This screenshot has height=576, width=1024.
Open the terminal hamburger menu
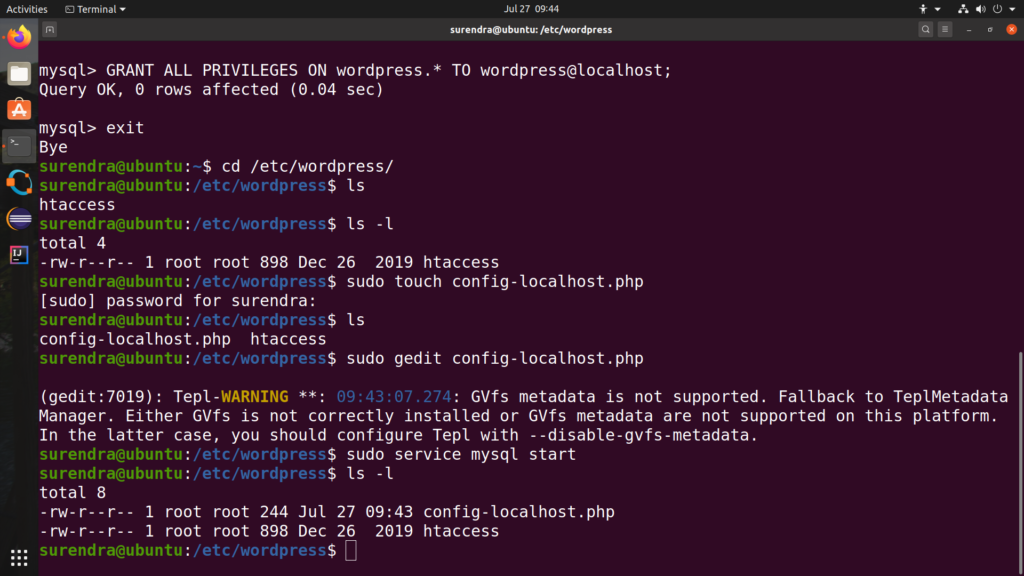pyautogui.click(x=944, y=29)
